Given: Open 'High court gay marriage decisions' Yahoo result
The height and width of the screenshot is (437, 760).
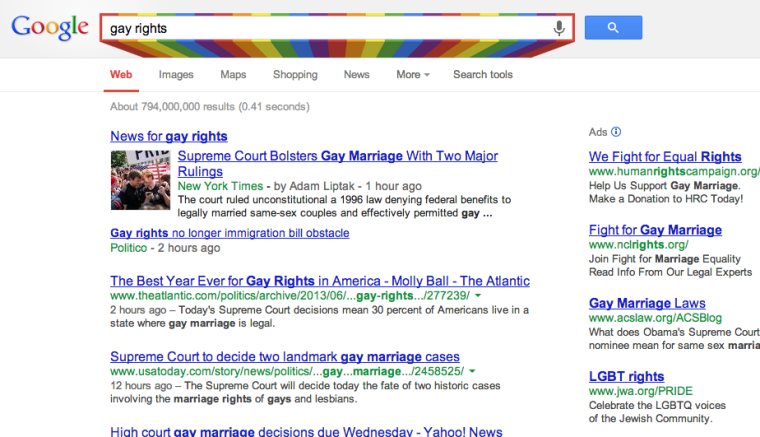Looking at the screenshot, I should pyautogui.click(x=306, y=431).
